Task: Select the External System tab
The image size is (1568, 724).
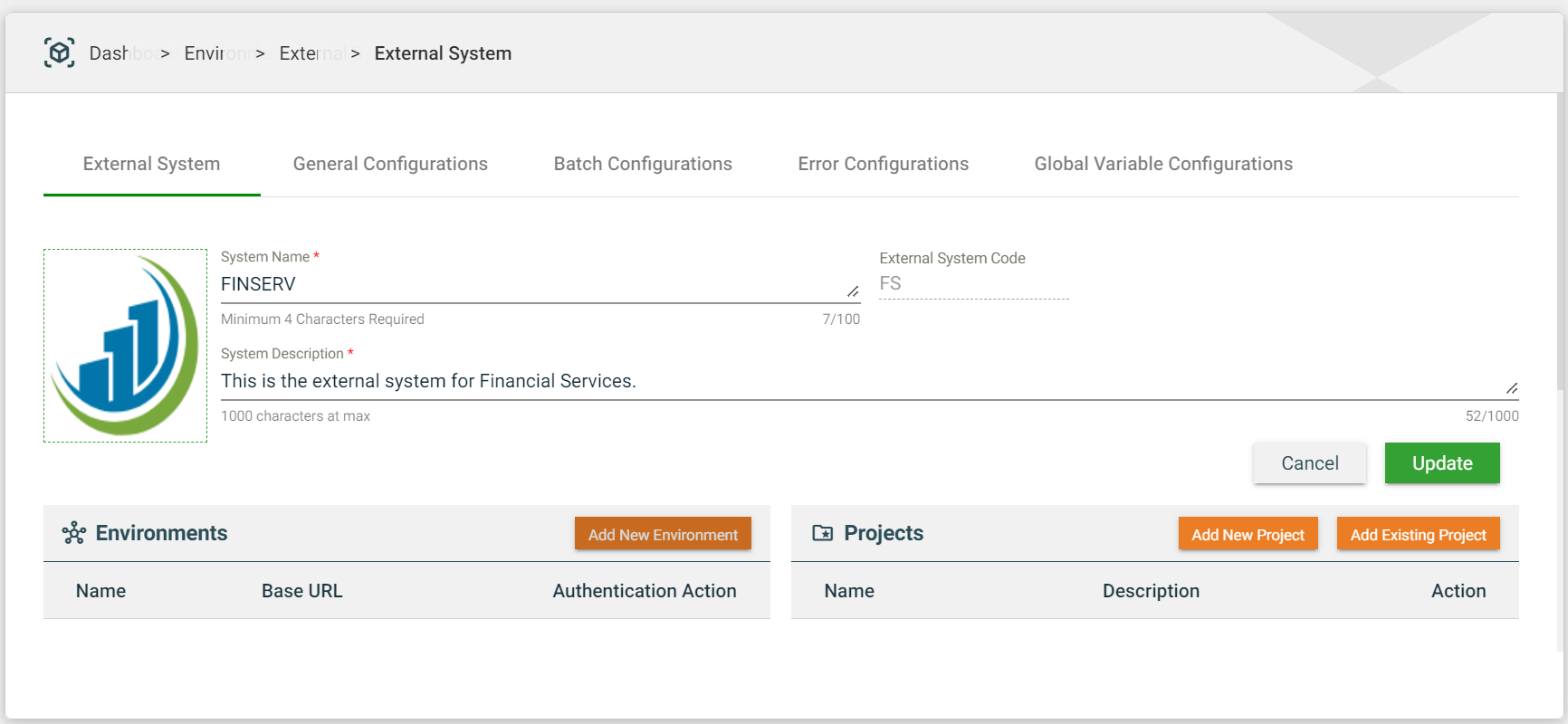Action: [x=151, y=164]
